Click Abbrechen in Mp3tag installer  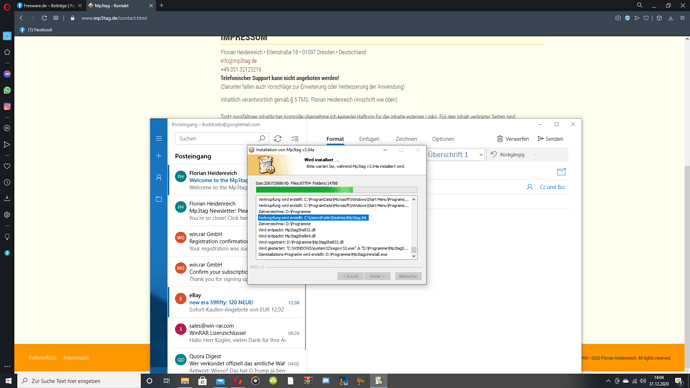click(408, 276)
